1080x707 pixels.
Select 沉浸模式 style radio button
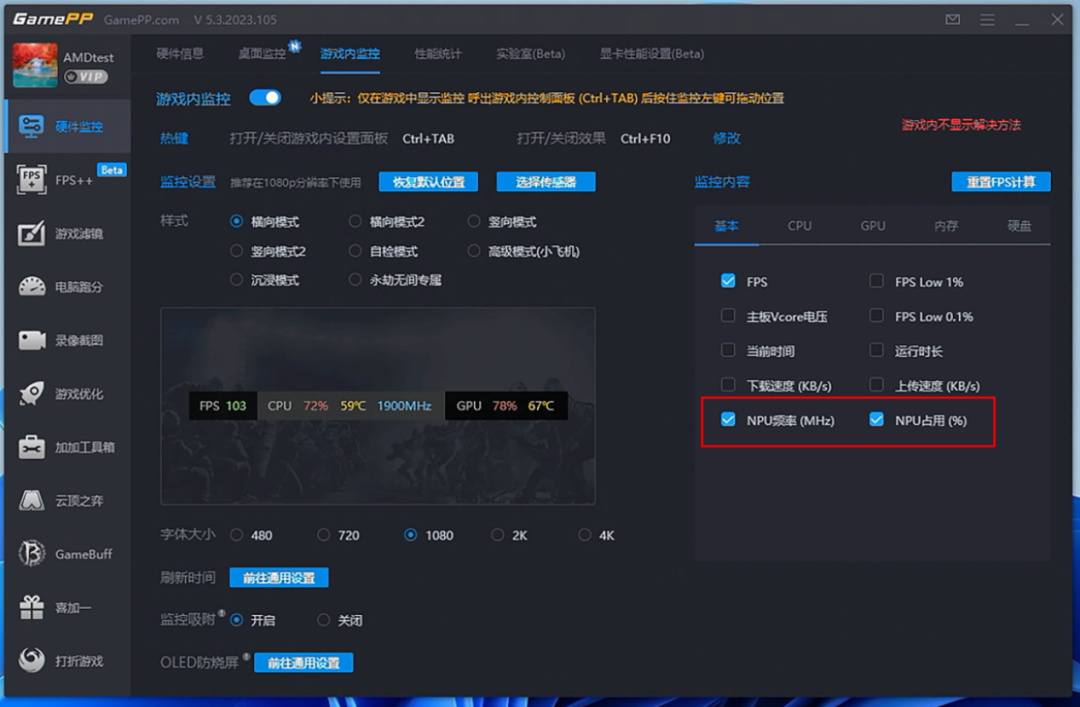[236, 280]
